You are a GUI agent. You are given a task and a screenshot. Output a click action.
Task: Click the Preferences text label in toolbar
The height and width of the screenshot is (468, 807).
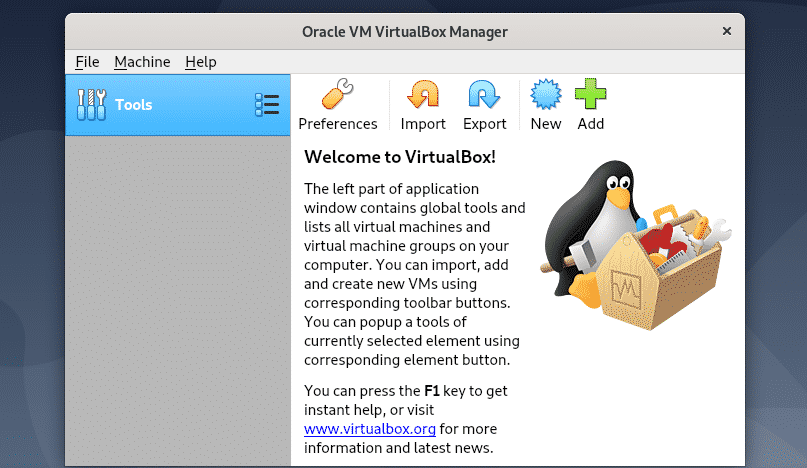pyautogui.click(x=338, y=124)
